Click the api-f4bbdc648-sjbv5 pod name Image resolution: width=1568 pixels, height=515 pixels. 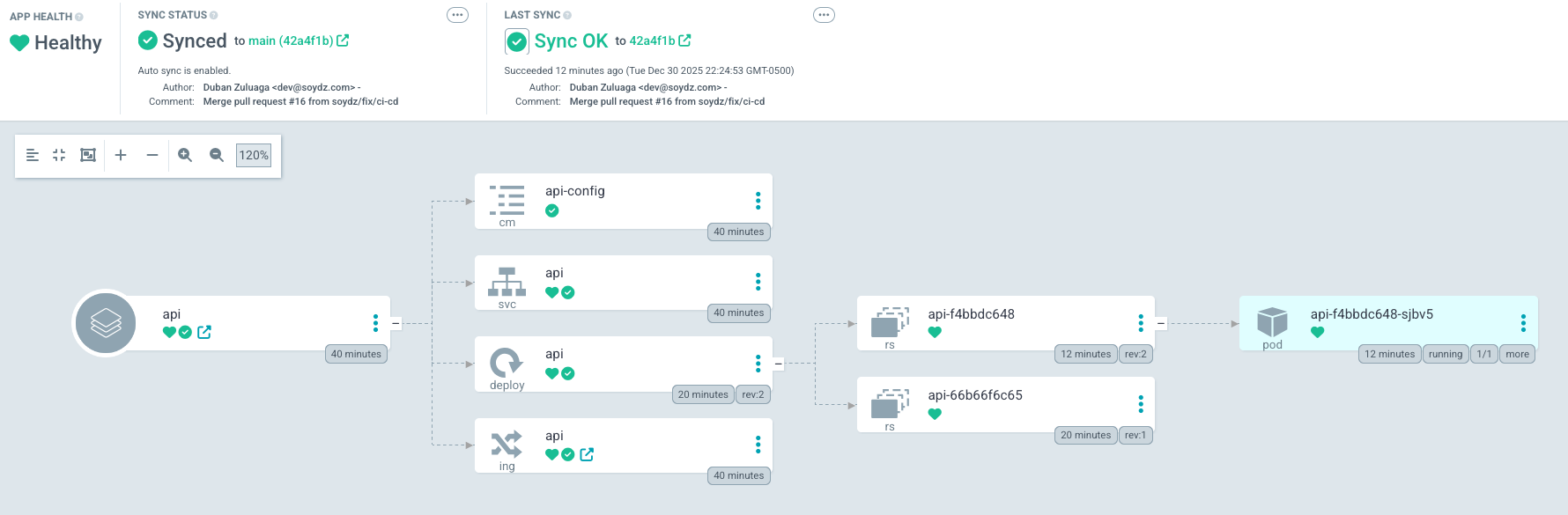[1372, 314]
